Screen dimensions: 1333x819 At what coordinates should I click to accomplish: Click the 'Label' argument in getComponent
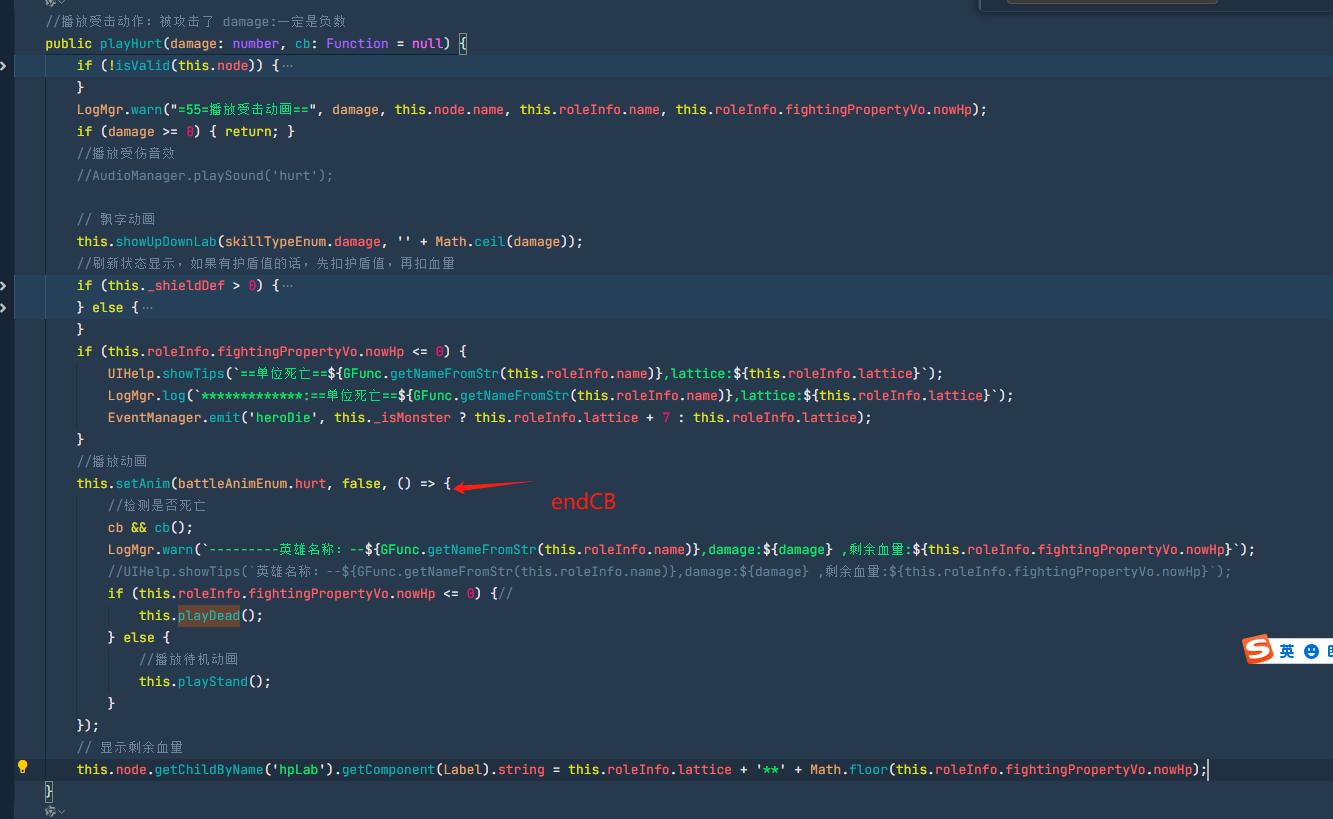(463, 770)
